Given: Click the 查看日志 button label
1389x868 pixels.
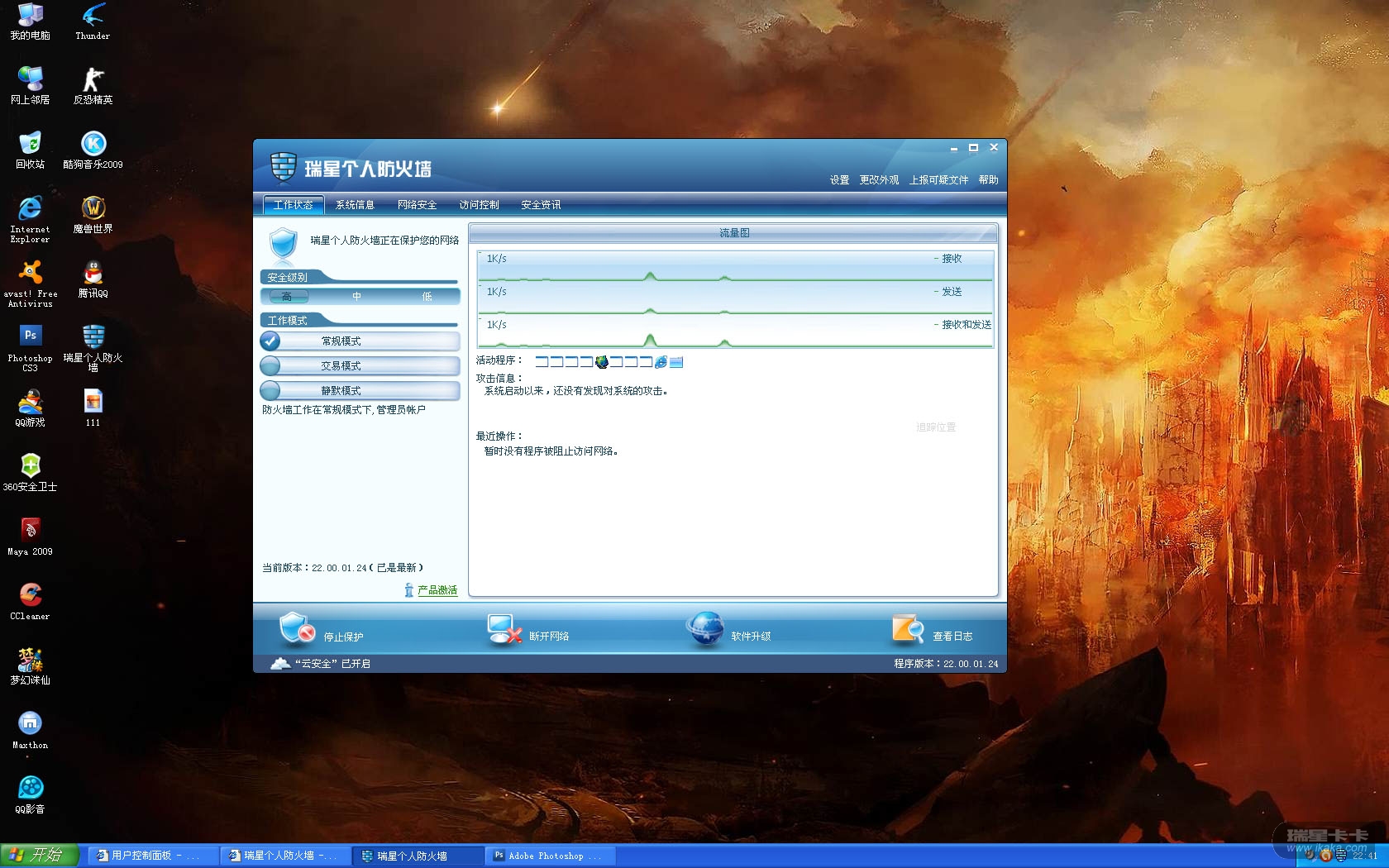Looking at the screenshot, I should tap(952, 637).
